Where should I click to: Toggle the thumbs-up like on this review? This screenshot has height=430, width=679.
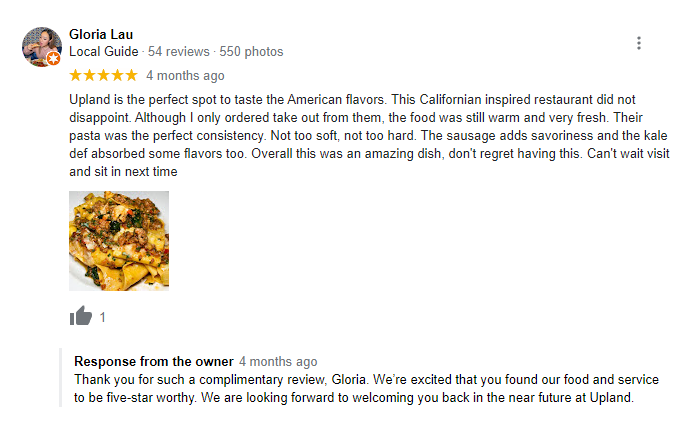(80, 316)
